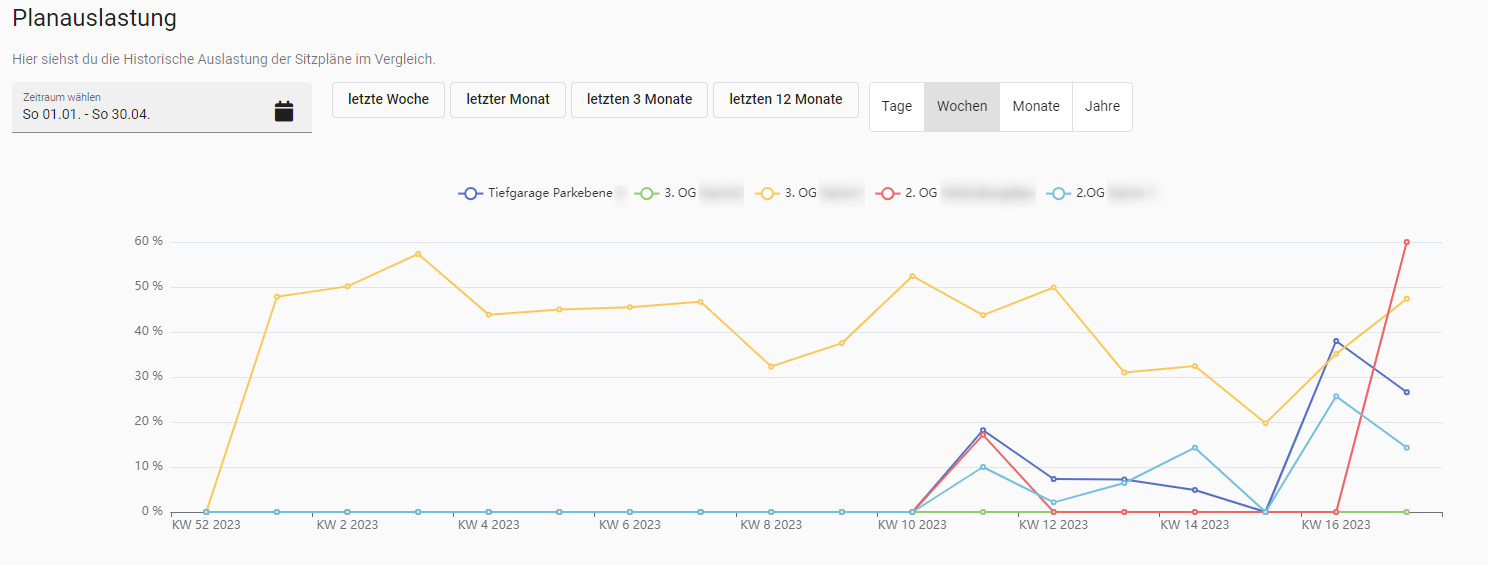Screen dimensions: 1488x565
Task: Show data for letzten 12 Monate
Action: tap(785, 100)
